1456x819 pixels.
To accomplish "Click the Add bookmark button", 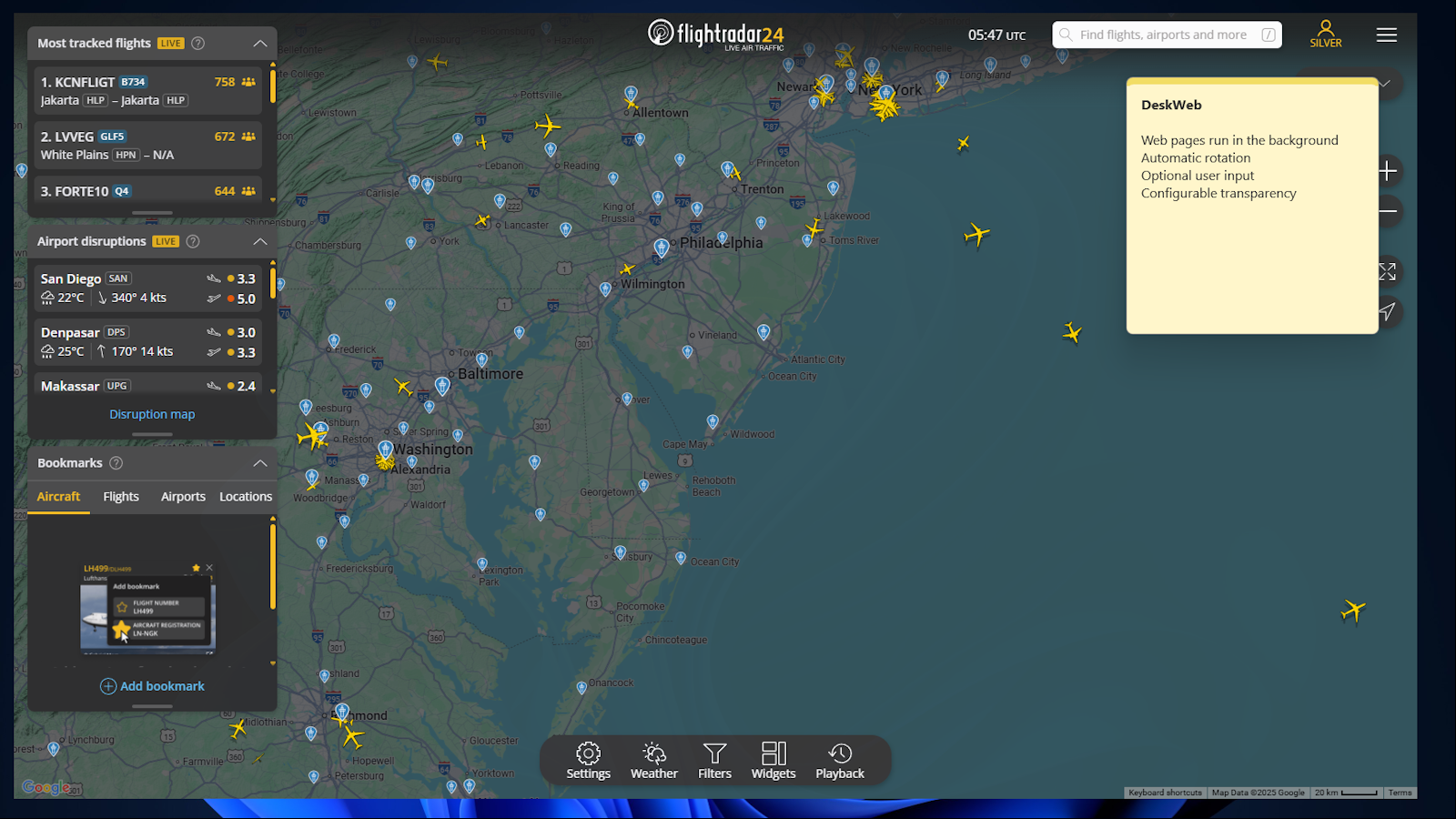I will pyautogui.click(x=152, y=685).
